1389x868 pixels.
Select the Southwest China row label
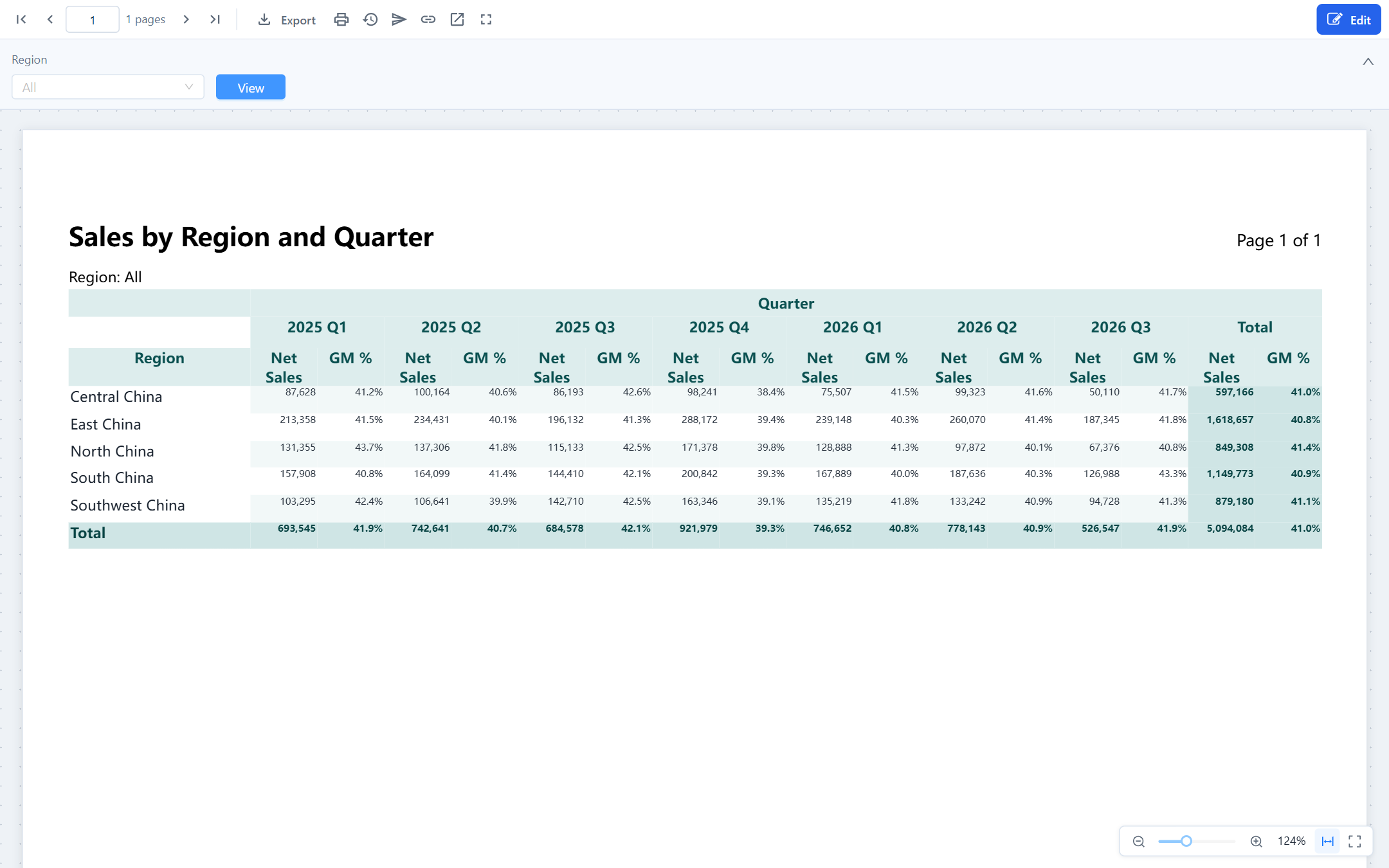(x=127, y=505)
